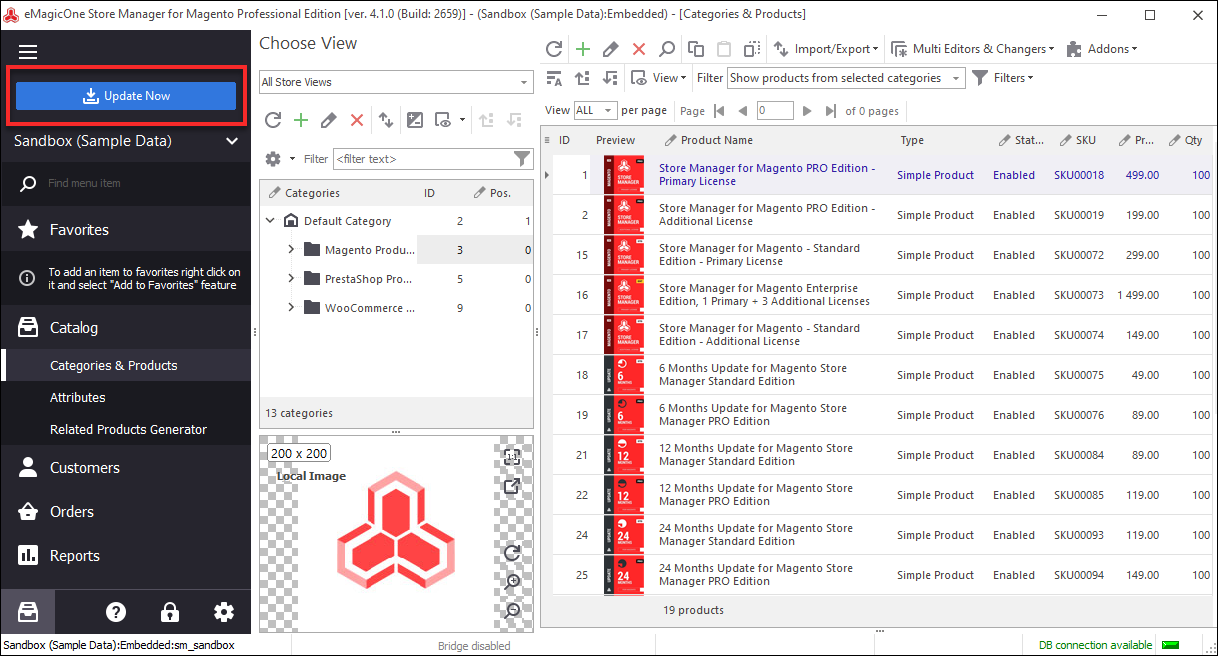The width and height of the screenshot is (1218, 656).
Task: Click the category view eye icon
Action: (443, 120)
